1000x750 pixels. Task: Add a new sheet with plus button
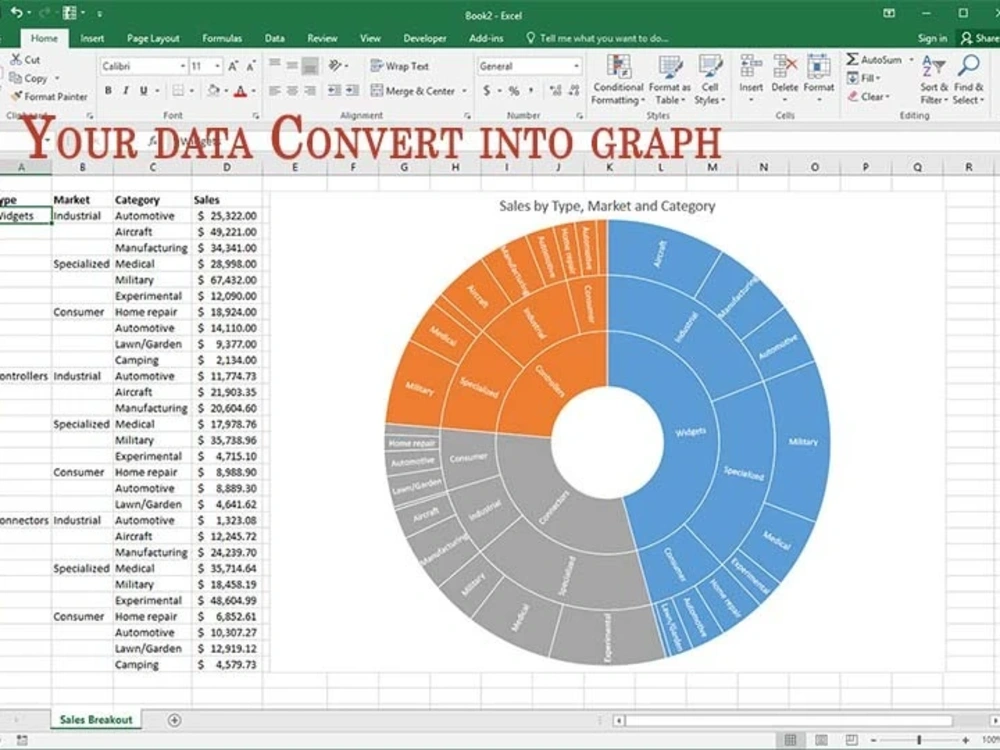pos(174,720)
